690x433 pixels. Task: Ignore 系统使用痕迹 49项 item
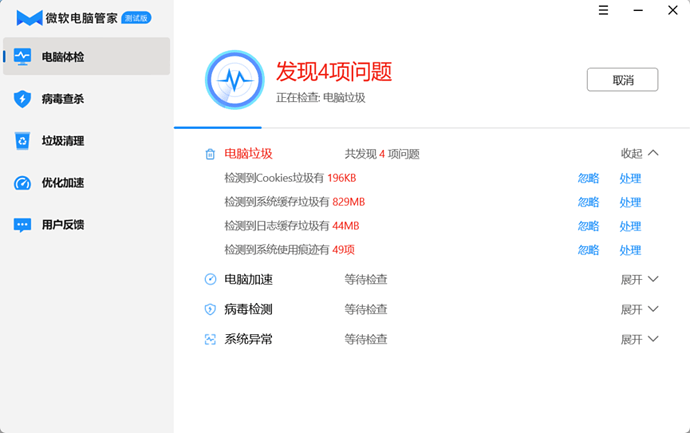tap(588, 250)
